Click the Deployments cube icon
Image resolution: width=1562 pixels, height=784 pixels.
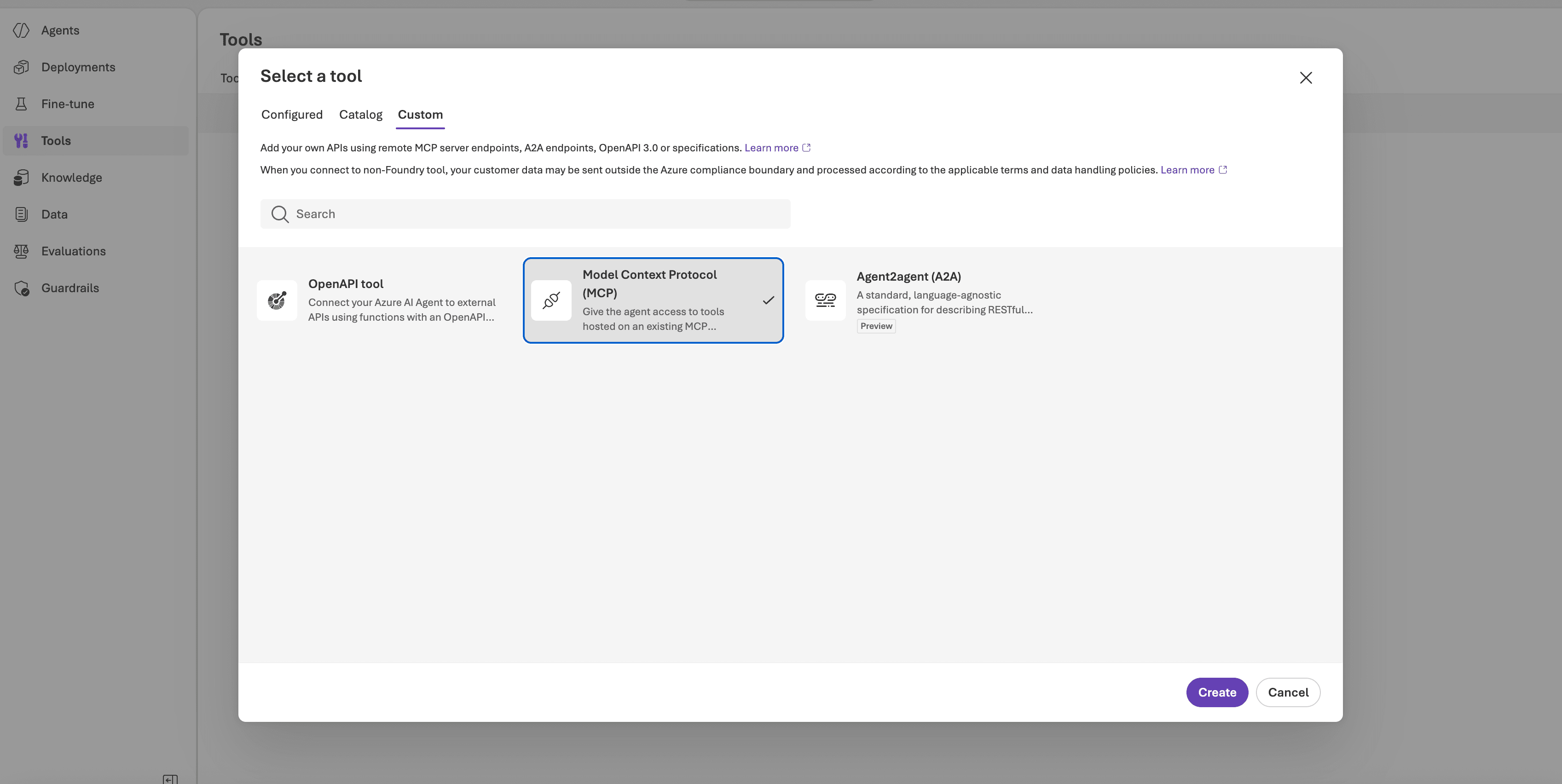(21, 67)
